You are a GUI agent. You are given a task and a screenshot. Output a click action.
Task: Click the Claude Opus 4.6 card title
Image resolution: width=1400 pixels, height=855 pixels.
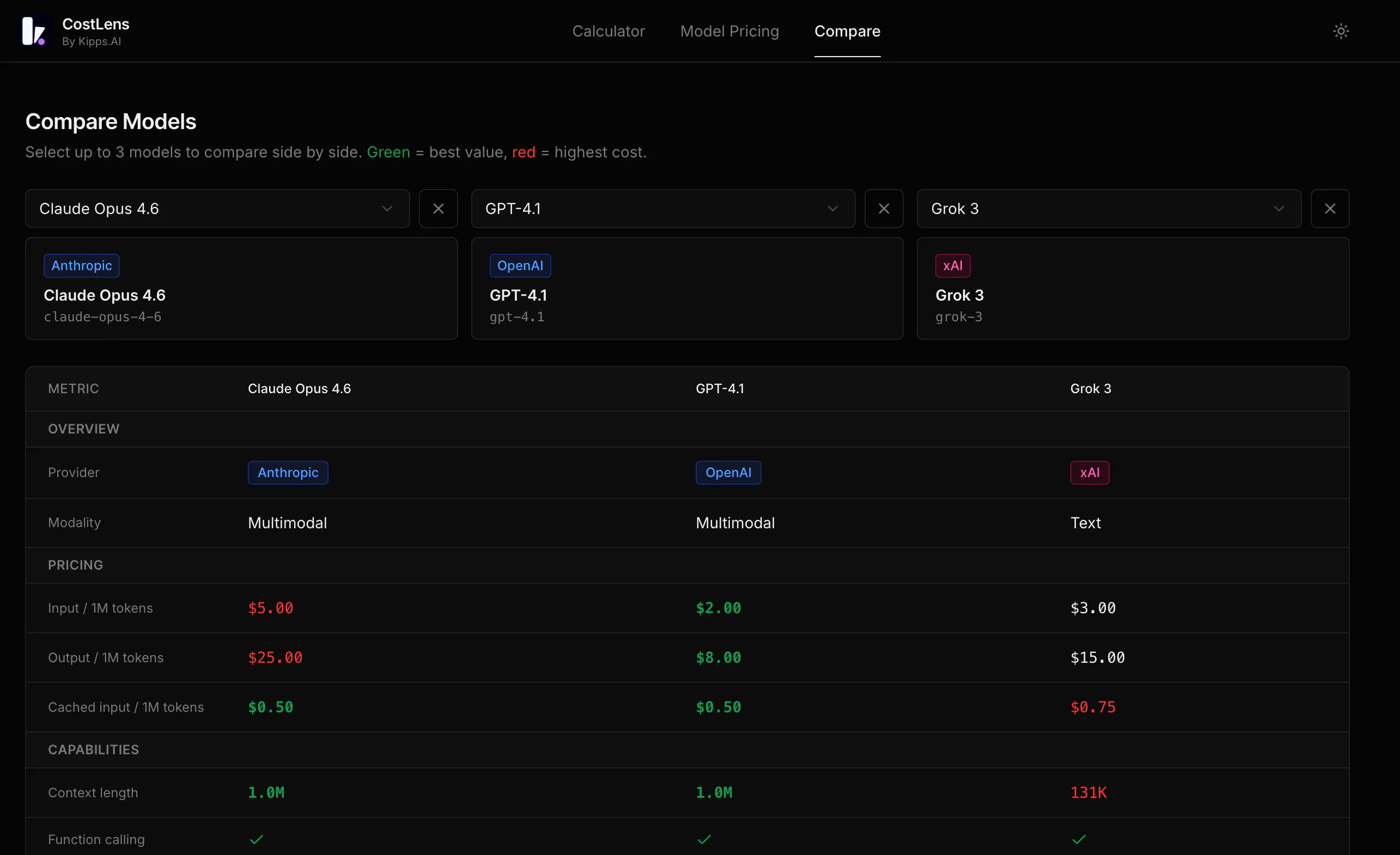[x=105, y=295]
